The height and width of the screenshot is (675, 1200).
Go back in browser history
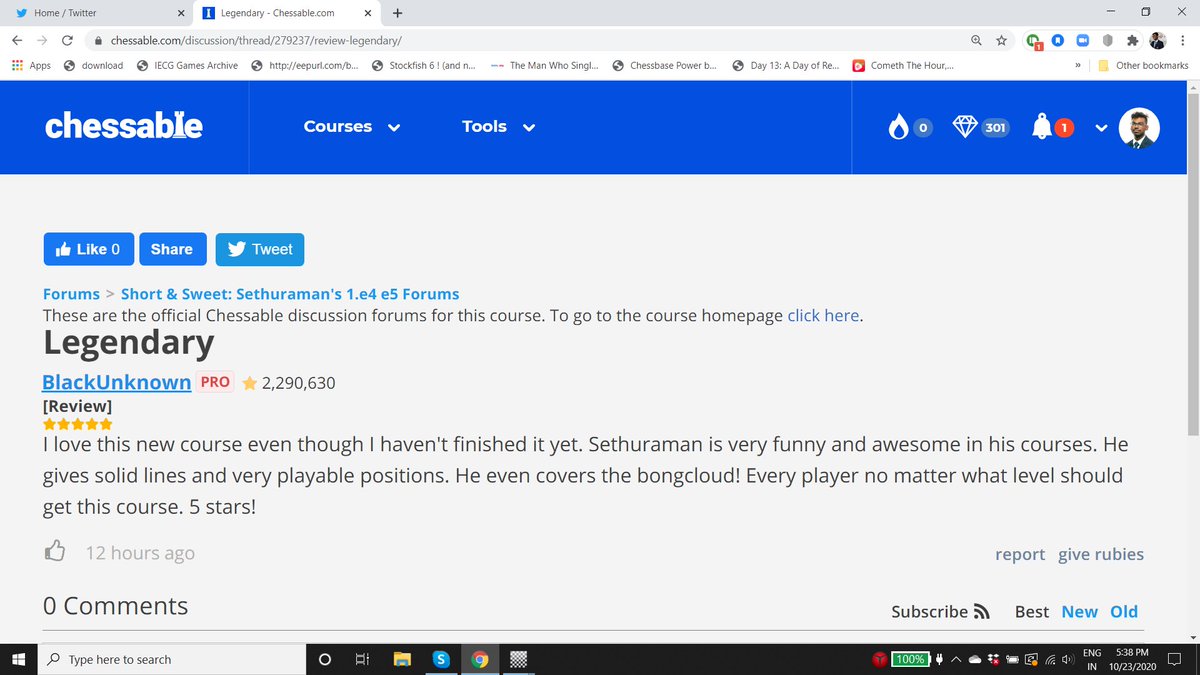17,41
